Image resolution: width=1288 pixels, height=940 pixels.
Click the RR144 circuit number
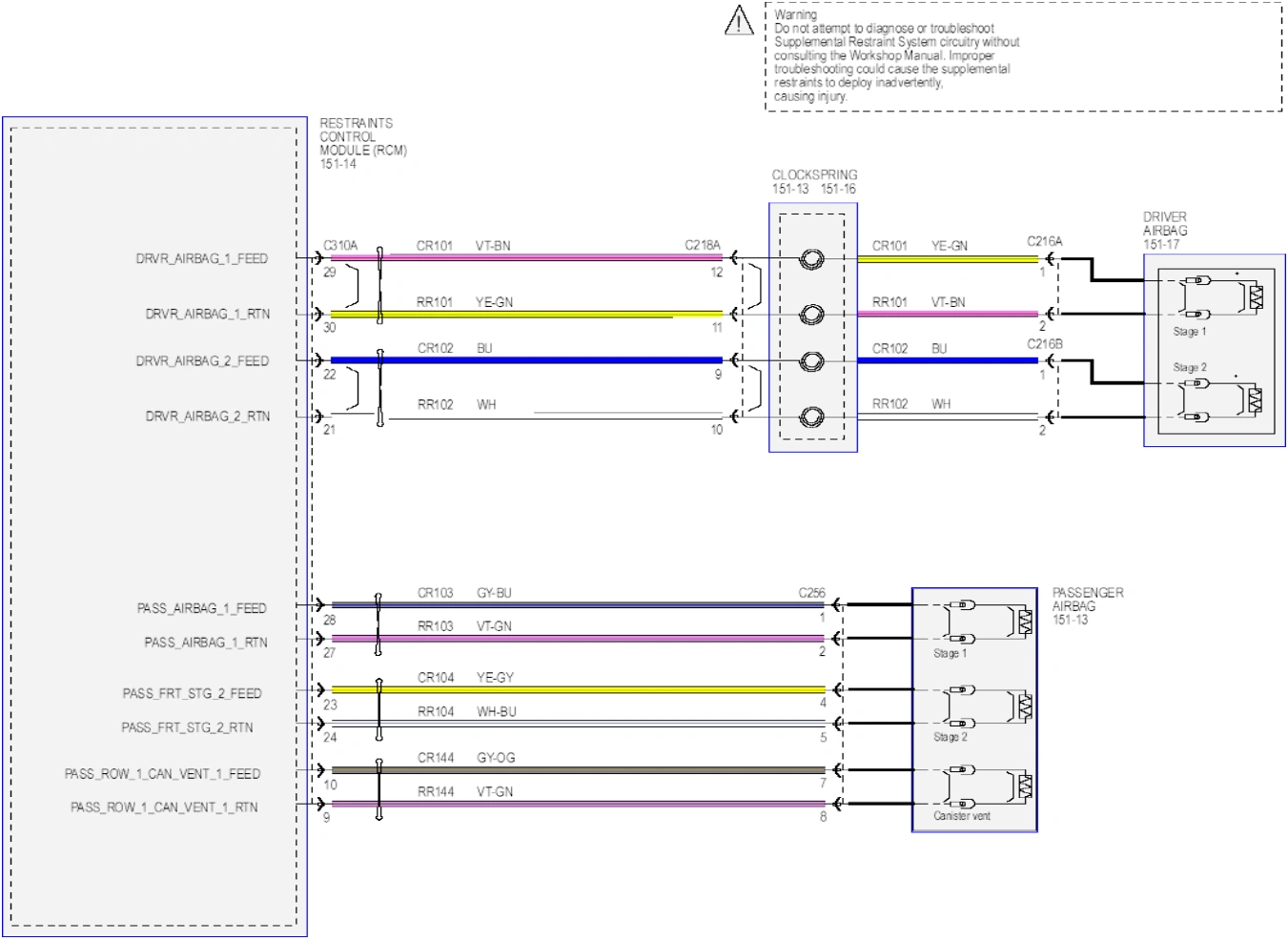[x=436, y=792]
